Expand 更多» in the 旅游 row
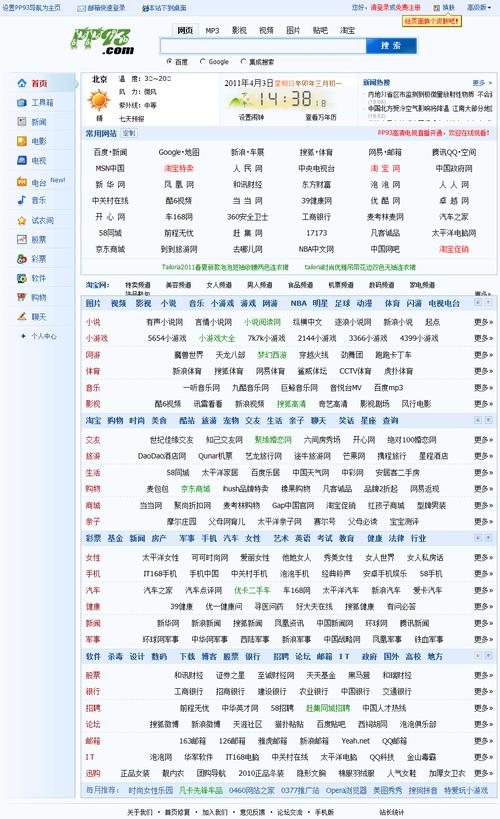This screenshot has width=500, height=819. click(483, 456)
